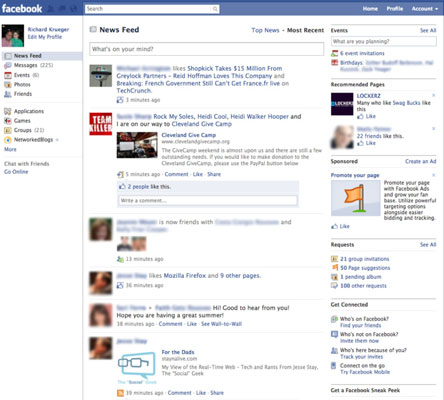Open the Cleveland Give Camp thumbnail
444x400 pixels.
(x=137, y=145)
